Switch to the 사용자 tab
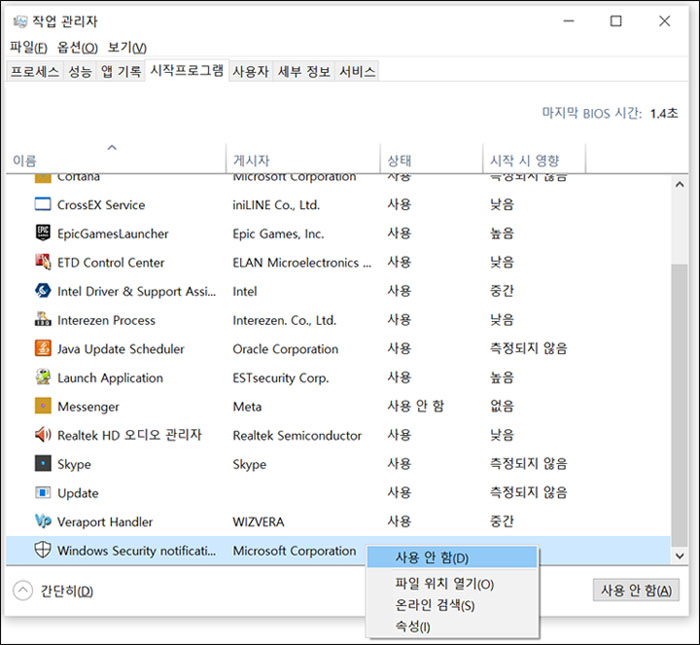 251,71
